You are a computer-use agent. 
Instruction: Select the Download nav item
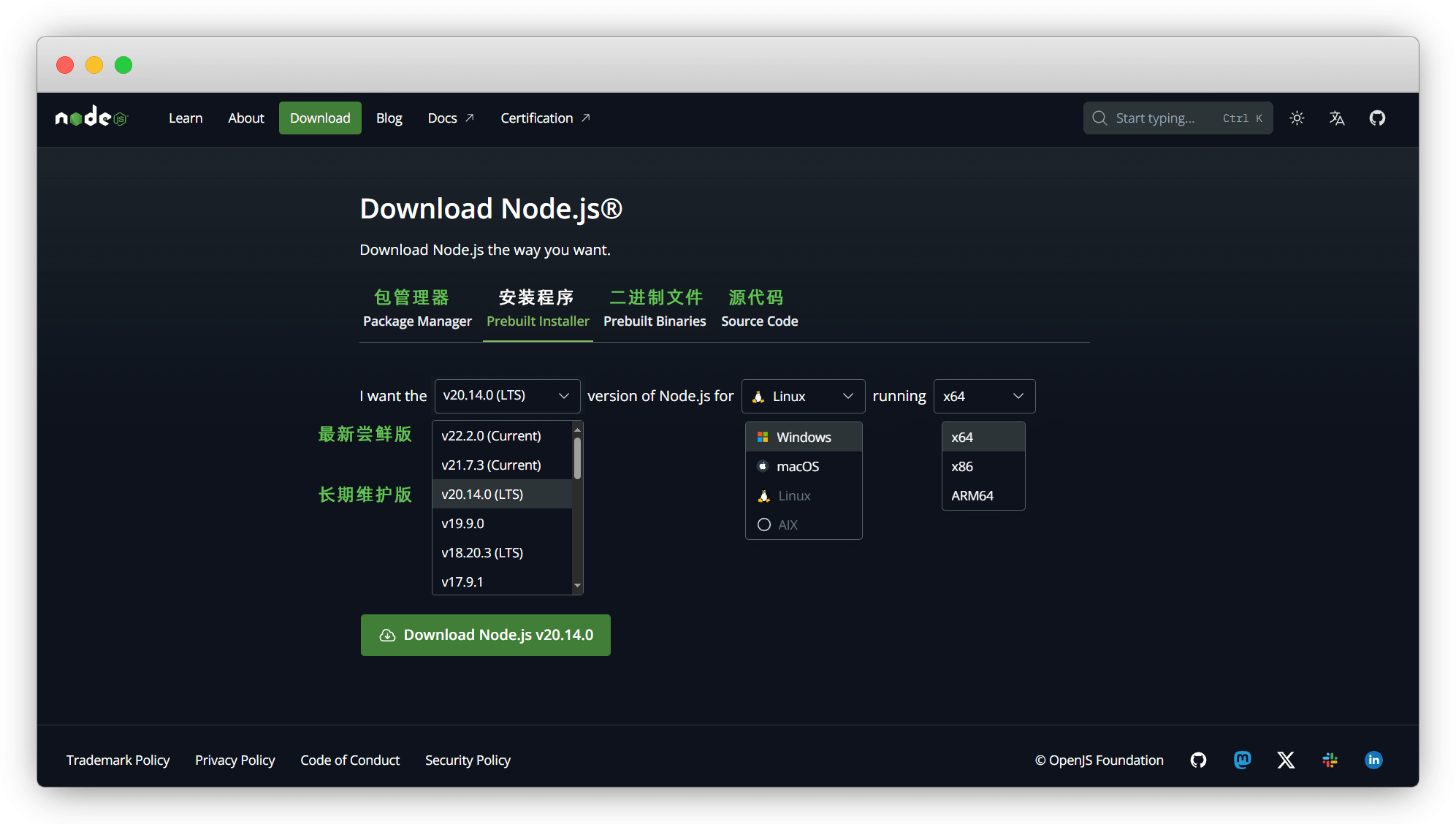[x=320, y=118]
